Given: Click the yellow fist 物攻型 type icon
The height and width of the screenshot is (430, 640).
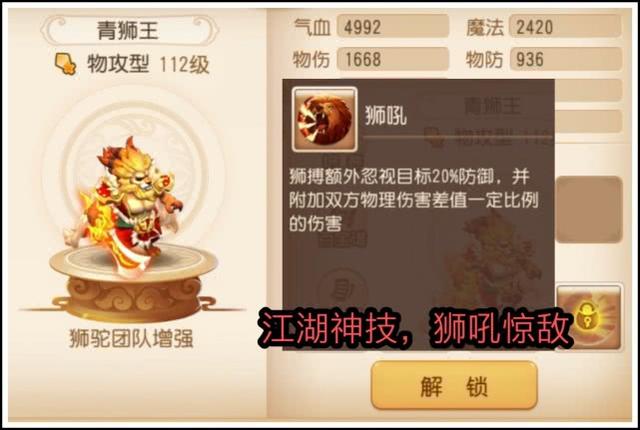Looking at the screenshot, I should pyautogui.click(x=66, y=64).
